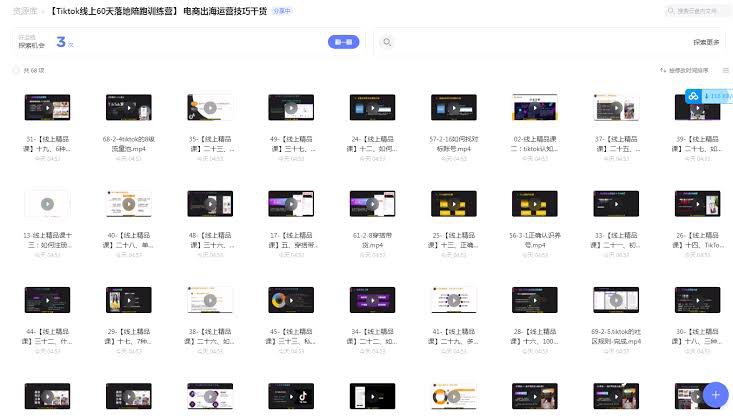Click file name 57-2-1680何找对标账号.mp4

click(454, 144)
